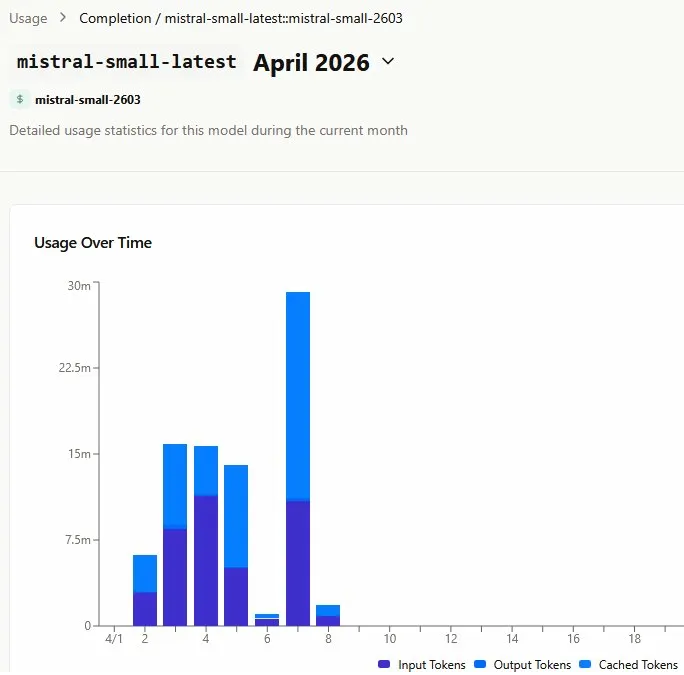Click the mistral-small-2603 model label
This screenshot has width=684, height=675.
88,100
